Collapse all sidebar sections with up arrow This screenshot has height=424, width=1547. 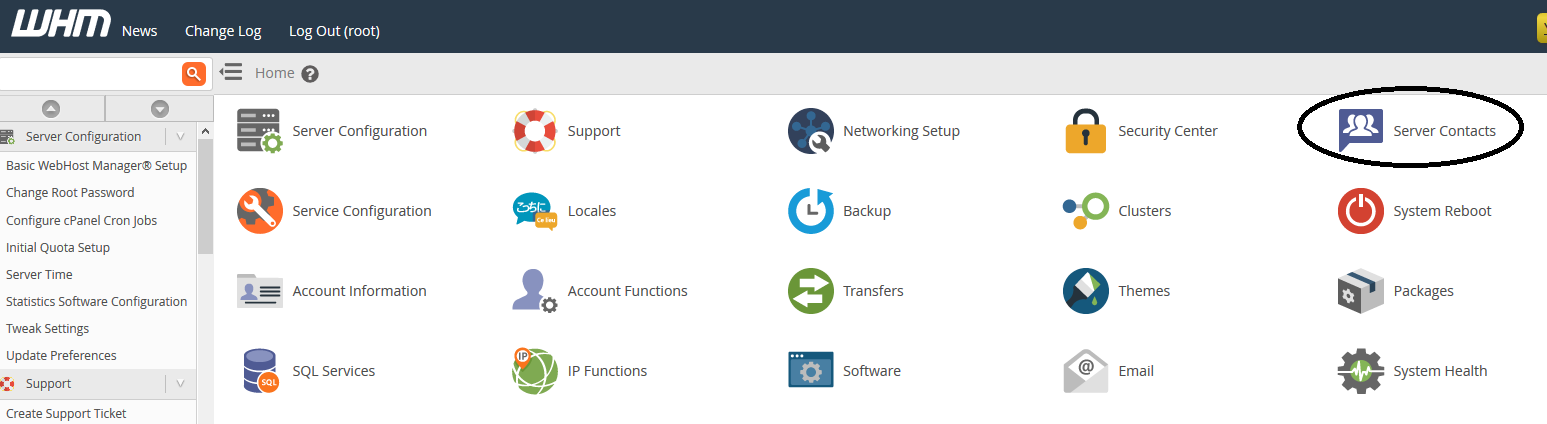[51, 108]
